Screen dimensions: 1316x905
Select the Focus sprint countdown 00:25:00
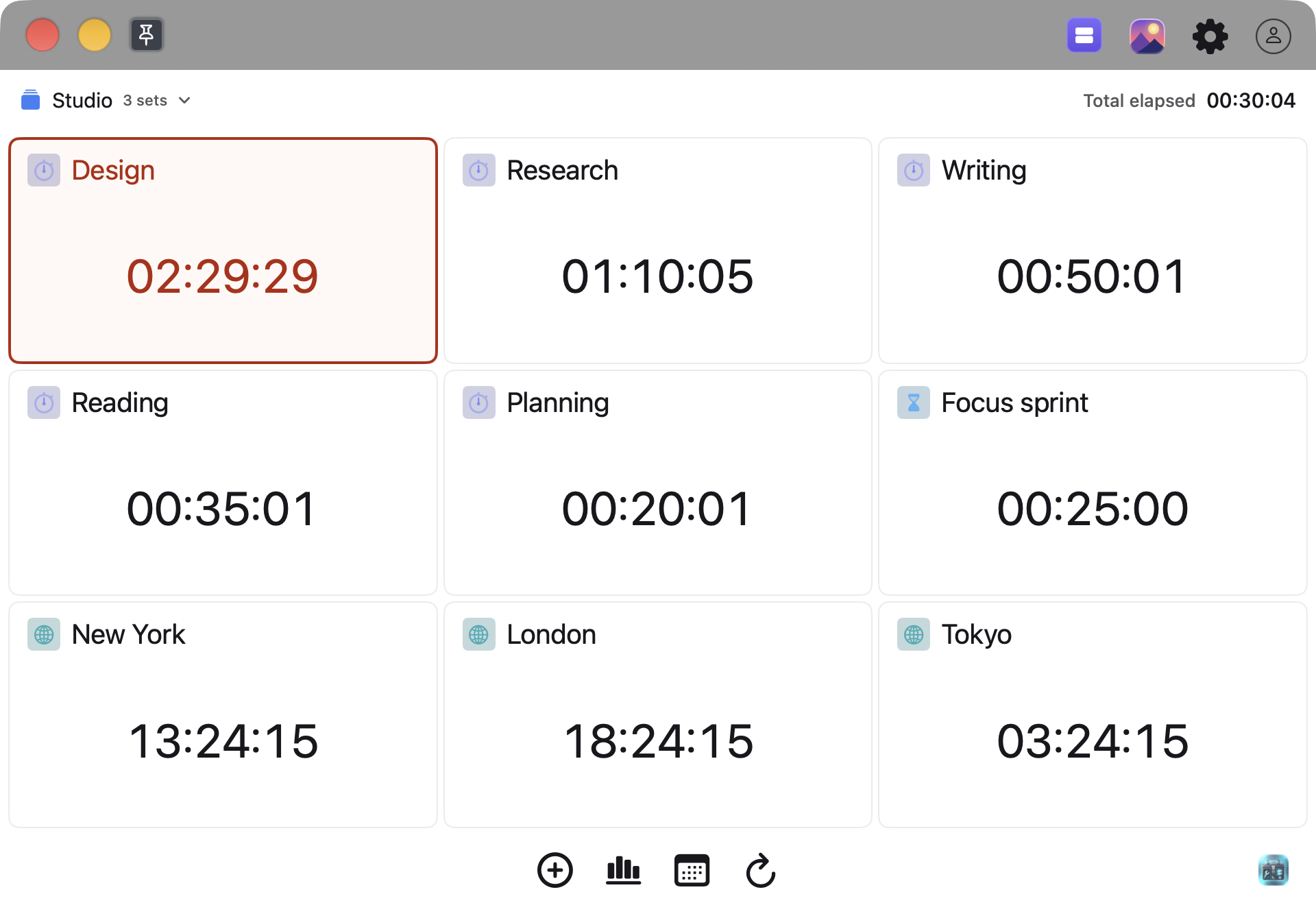pyautogui.click(x=1092, y=509)
